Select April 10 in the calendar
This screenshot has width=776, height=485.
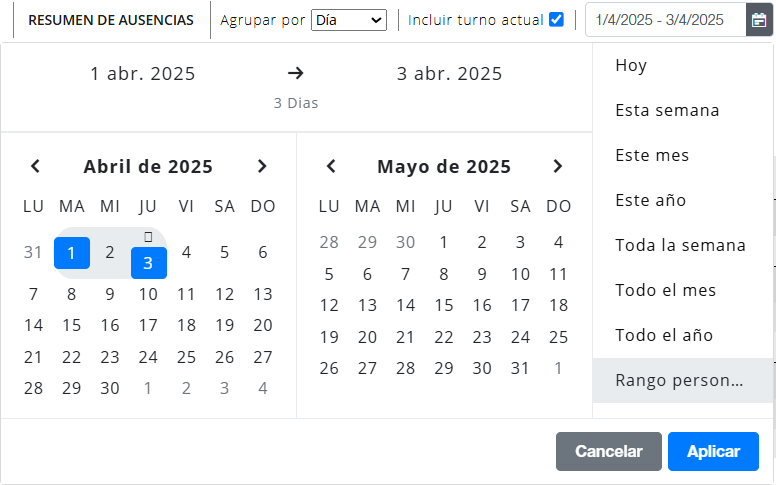(148, 294)
